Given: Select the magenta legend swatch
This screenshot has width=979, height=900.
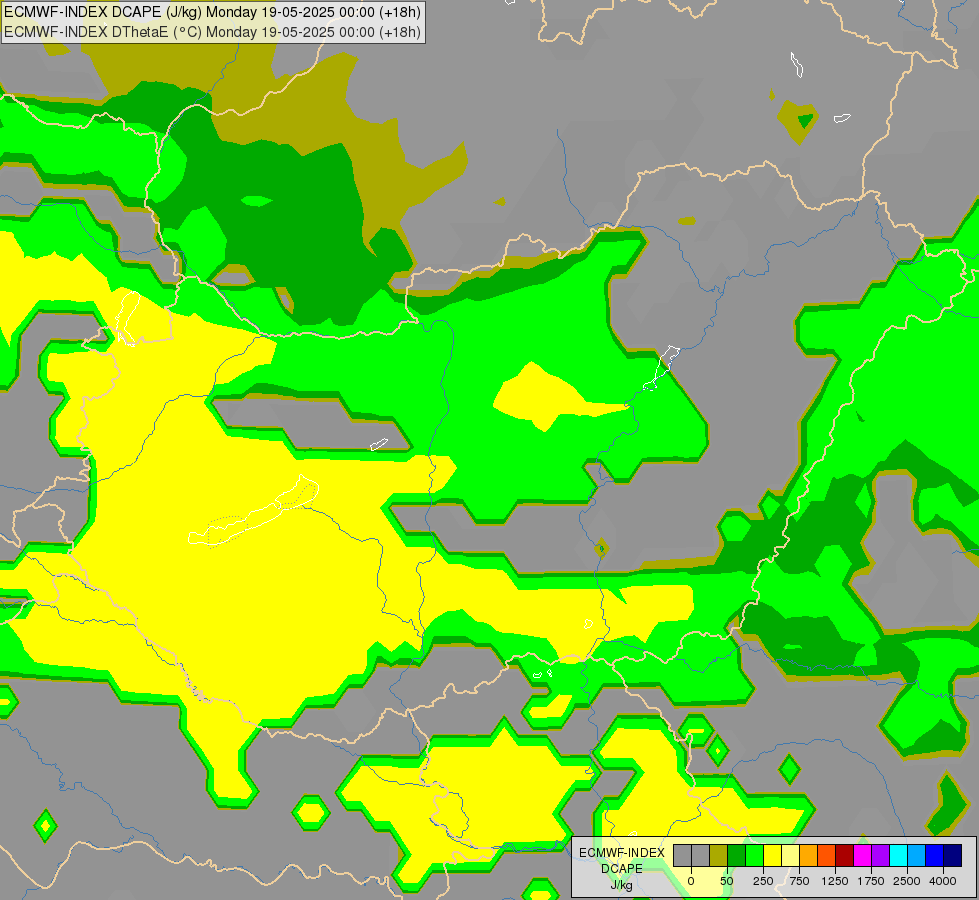Looking at the screenshot, I should (x=862, y=855).
